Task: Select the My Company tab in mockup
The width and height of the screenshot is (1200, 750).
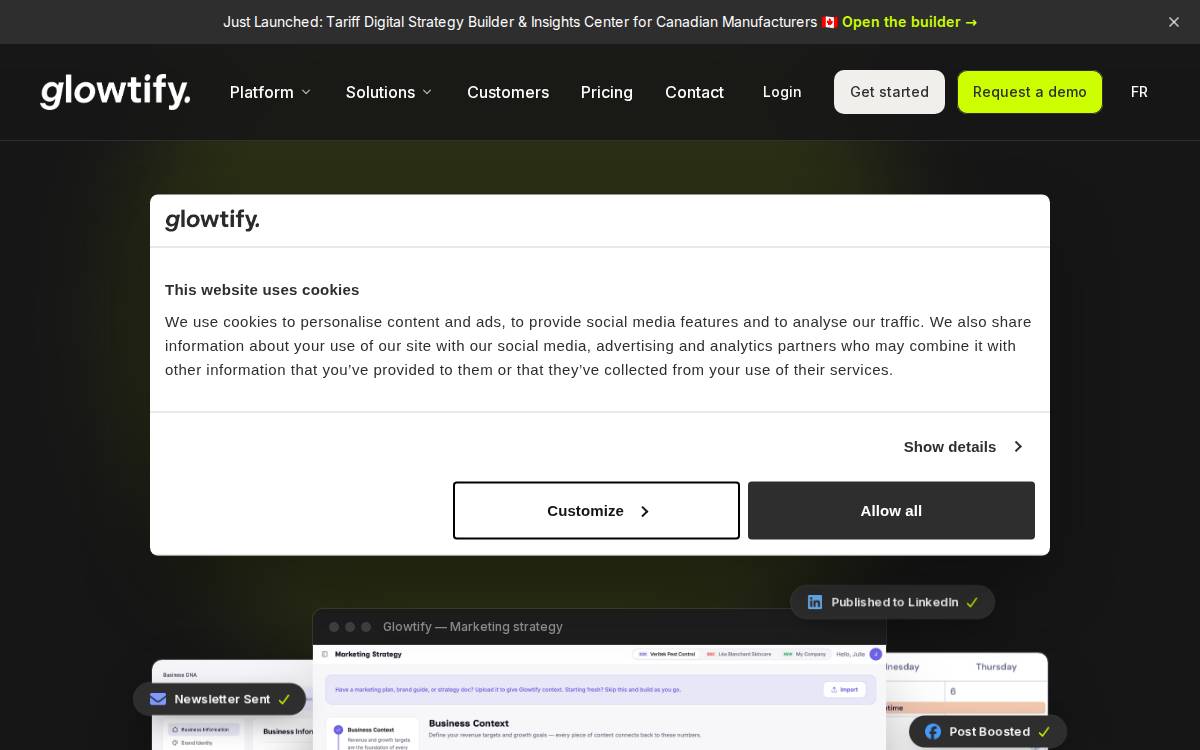Action: tap(805, 654)
